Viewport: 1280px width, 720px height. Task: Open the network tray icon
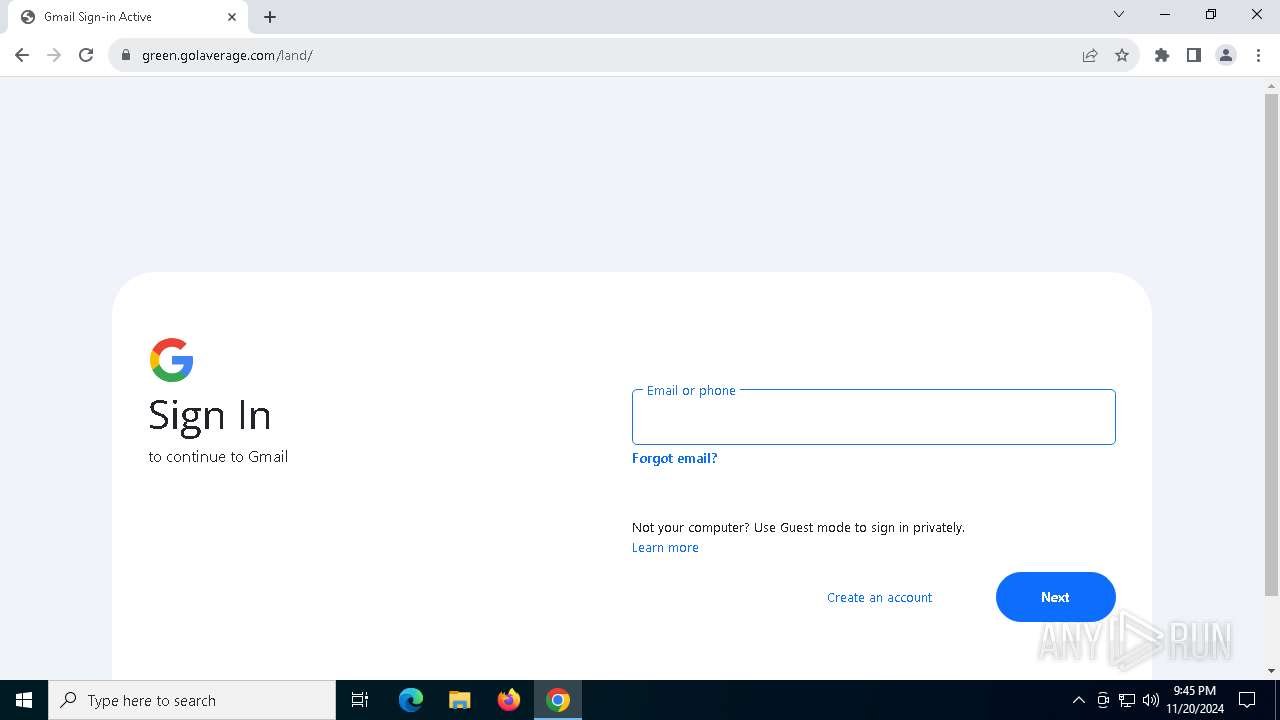pyautogui.click(x=1127, y=700)
